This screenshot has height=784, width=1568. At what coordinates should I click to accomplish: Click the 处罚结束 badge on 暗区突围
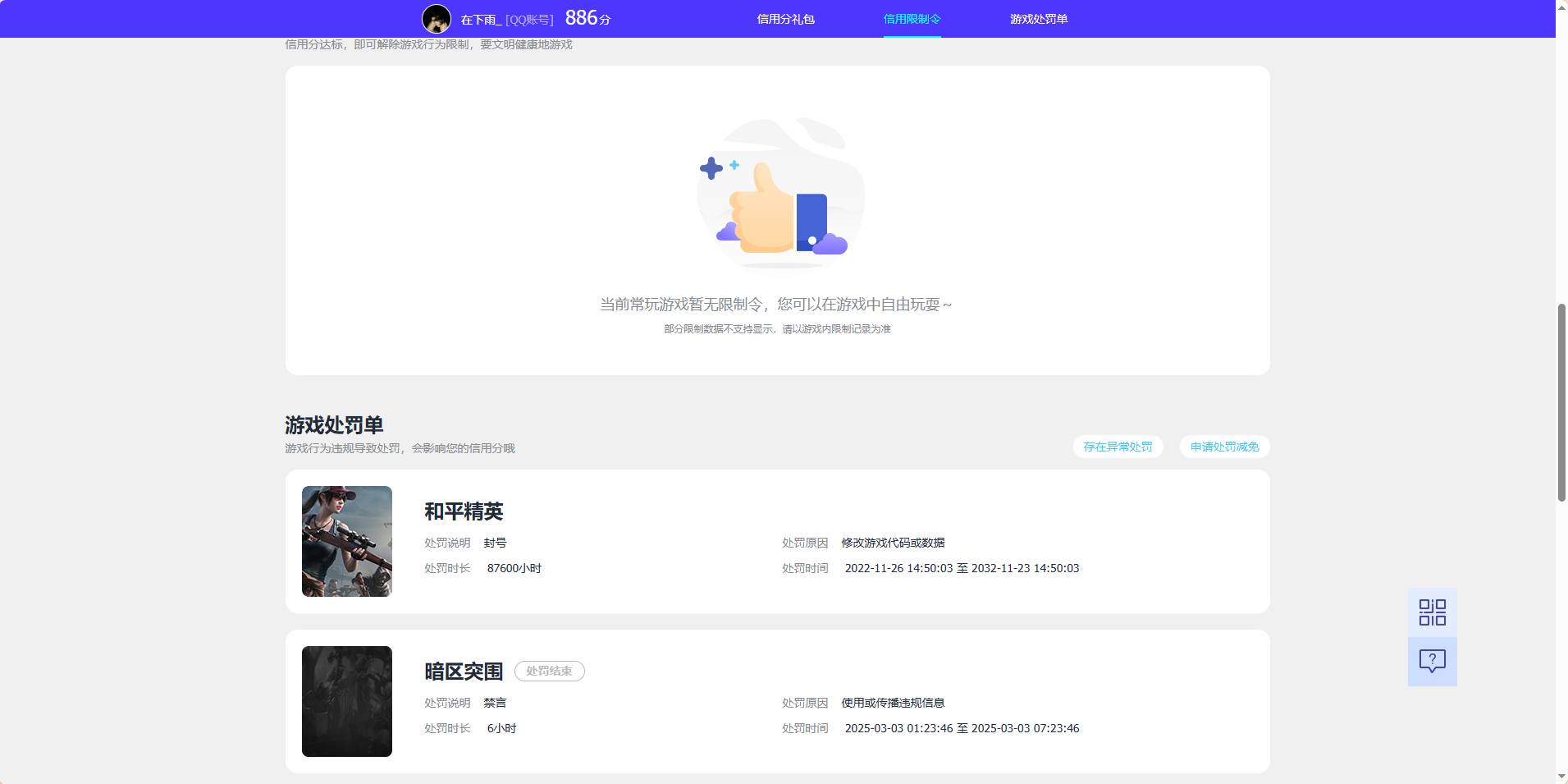(x=550, y=671)
